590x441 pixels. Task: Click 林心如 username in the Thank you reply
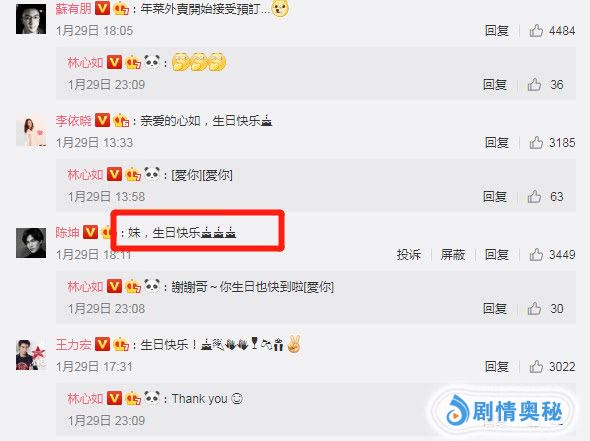point(85,398)
